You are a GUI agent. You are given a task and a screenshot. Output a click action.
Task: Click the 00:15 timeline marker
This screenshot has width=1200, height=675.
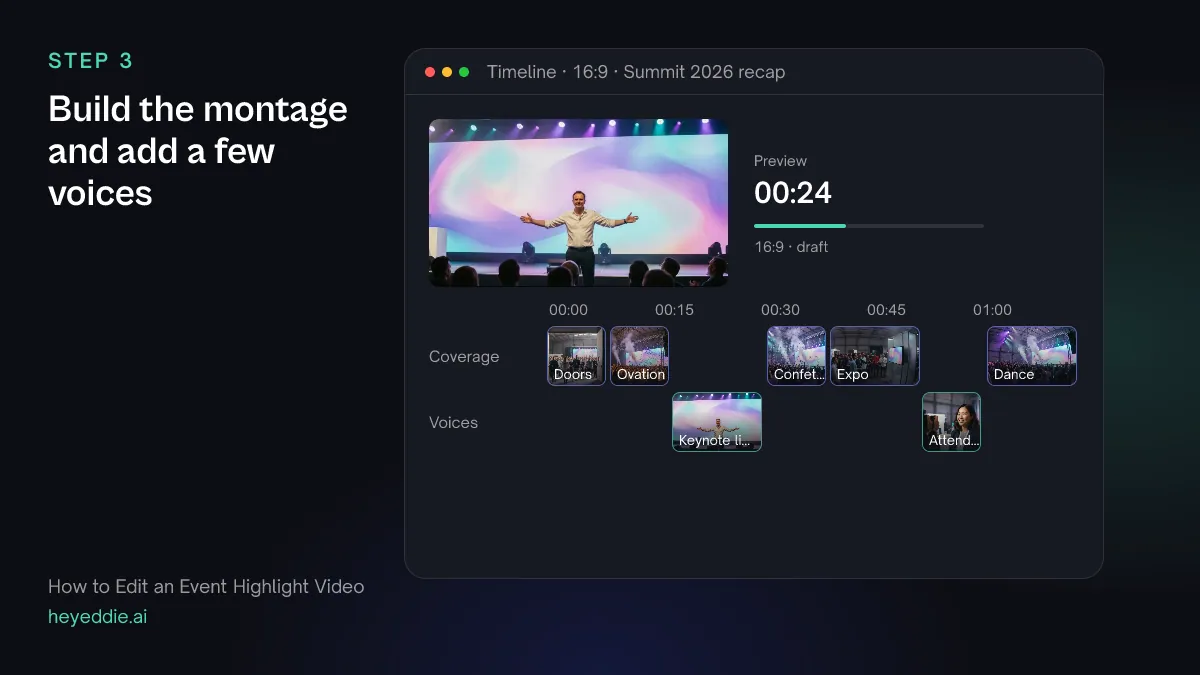(x=675, y=310)
